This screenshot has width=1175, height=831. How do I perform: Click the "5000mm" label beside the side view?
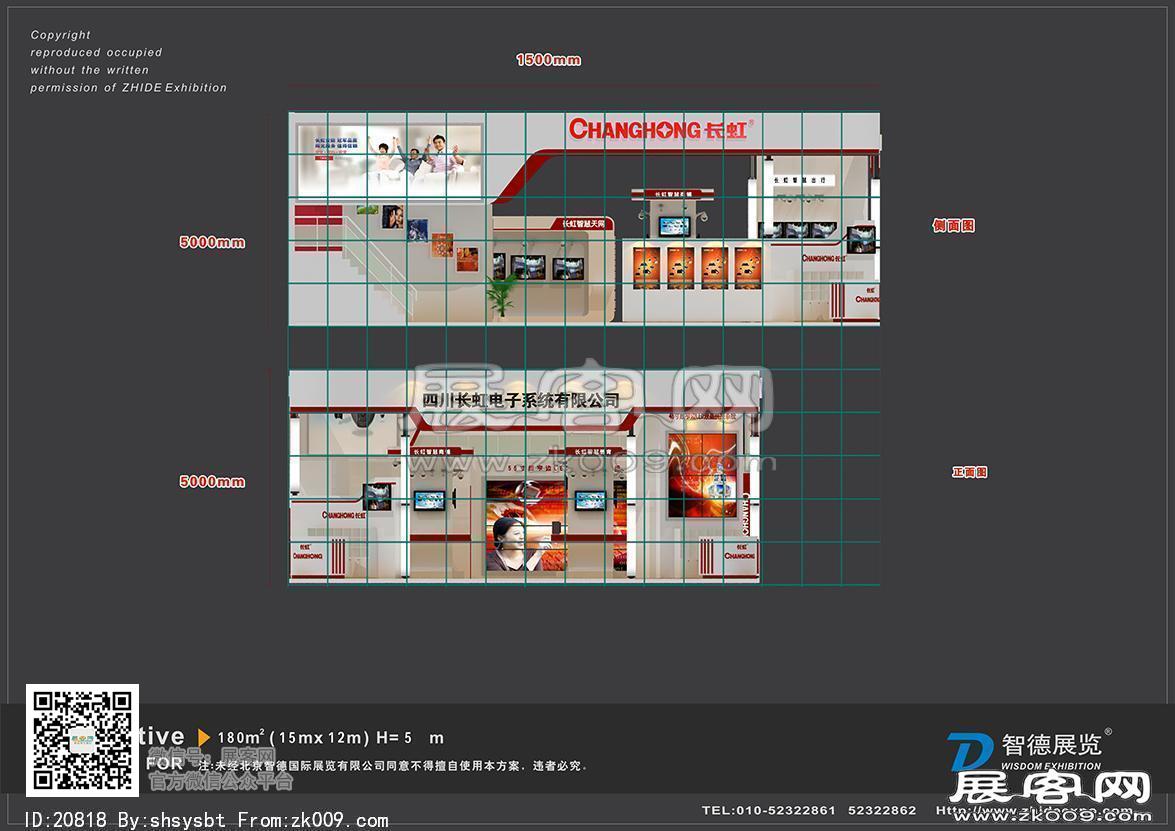[212, 242]
